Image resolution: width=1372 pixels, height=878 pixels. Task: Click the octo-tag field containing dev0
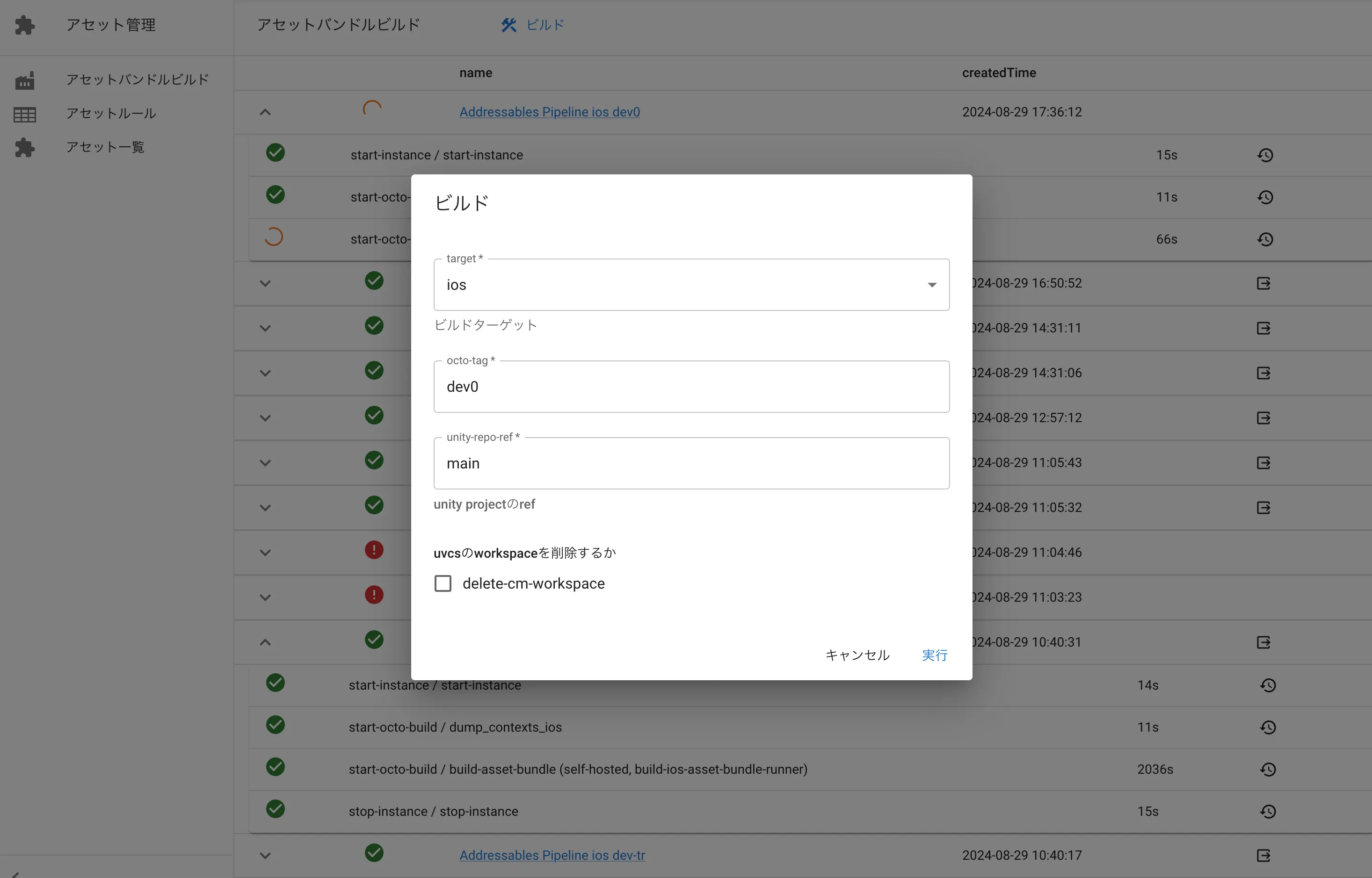click(691, 387)
